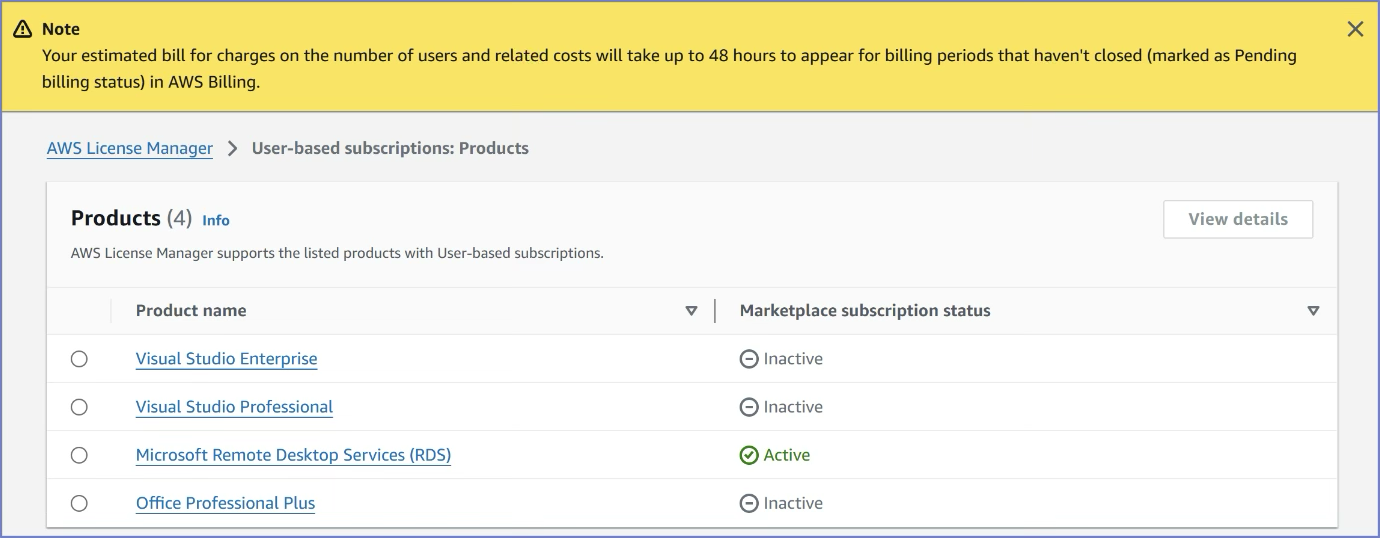Select the Office Professional Plus radio button

[x=79, y=503]
